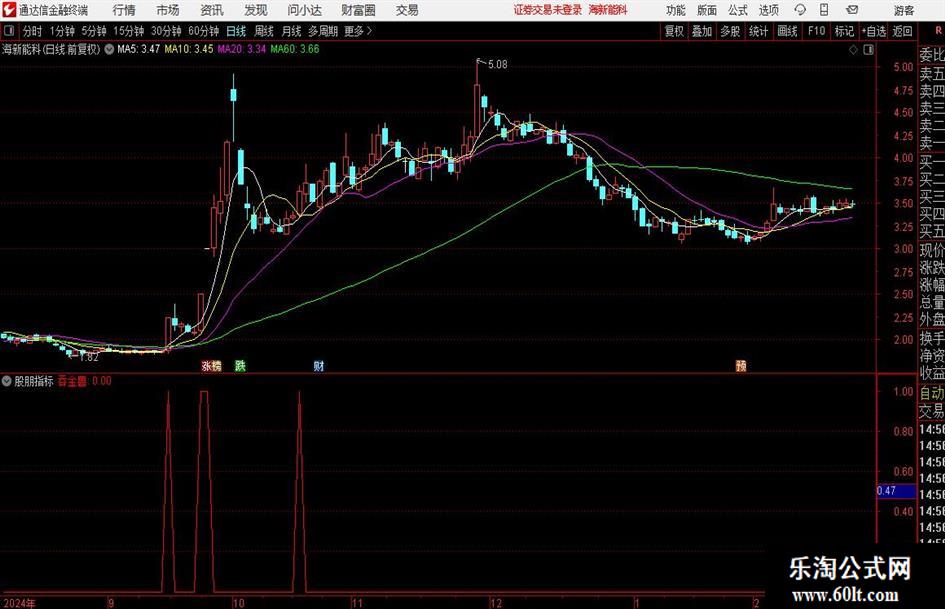The width and height of the screenshot is (945, 609).
Task: Click the 复权 button
Action: (674, 31)
